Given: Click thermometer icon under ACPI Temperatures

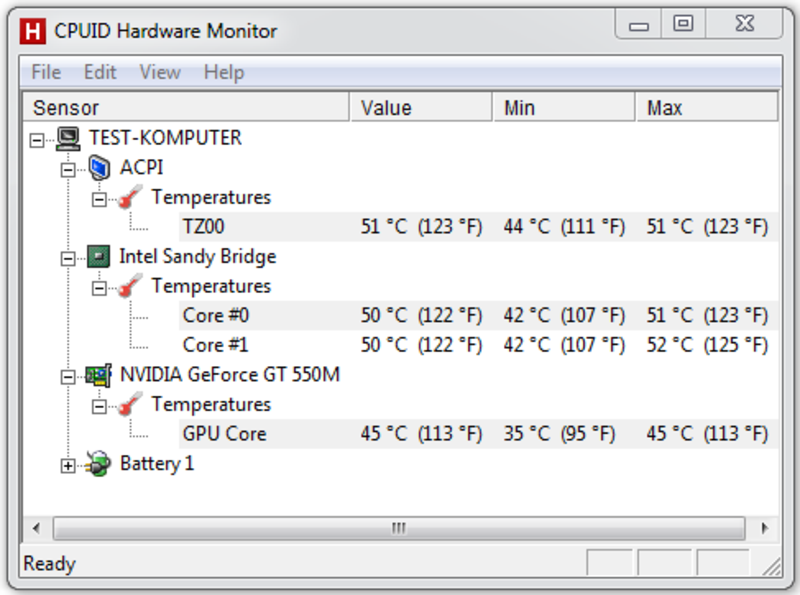Looking at the screenshot, I should [130, 197].
